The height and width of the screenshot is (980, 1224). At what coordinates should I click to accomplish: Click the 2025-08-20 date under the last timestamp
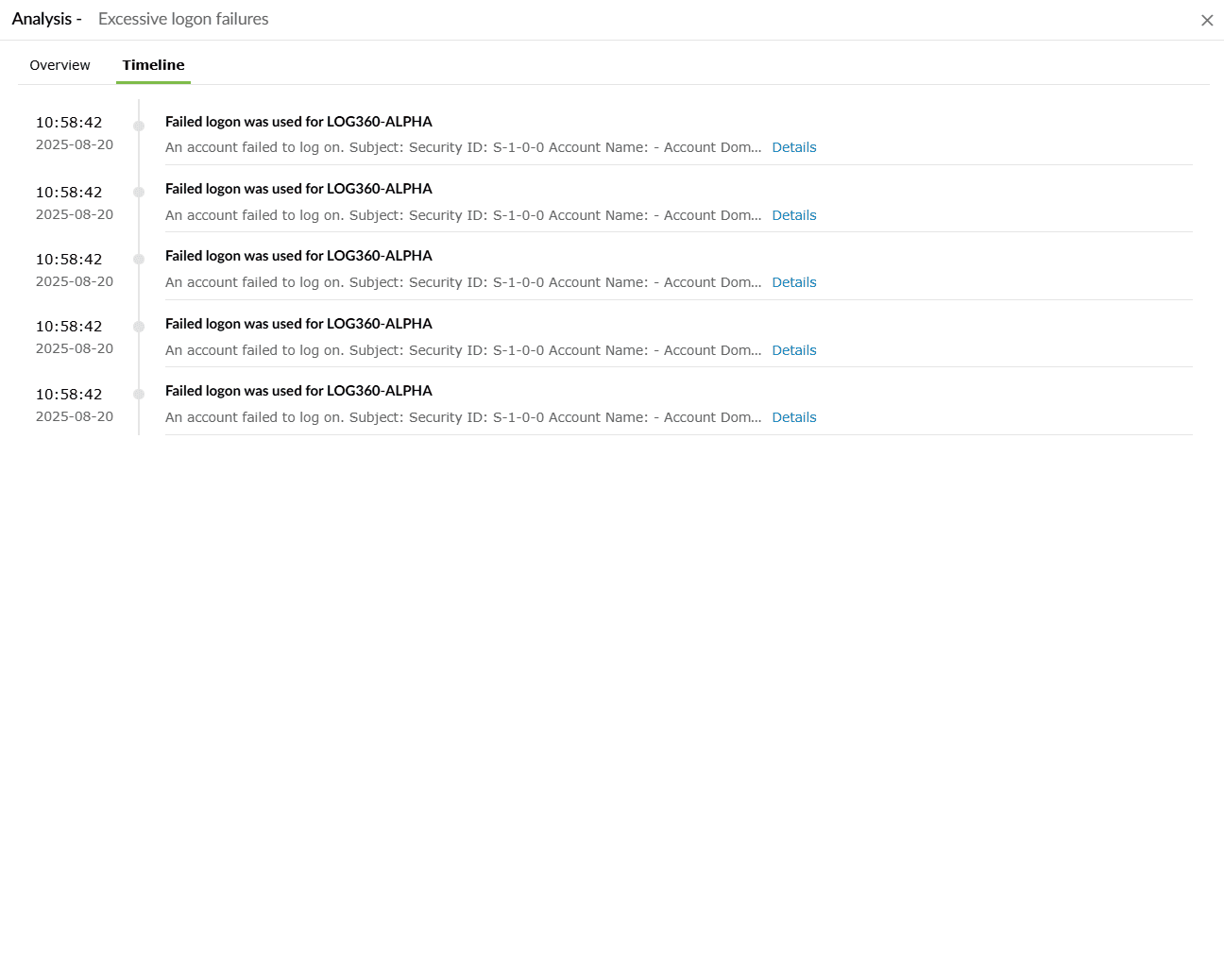pos(74,415)
